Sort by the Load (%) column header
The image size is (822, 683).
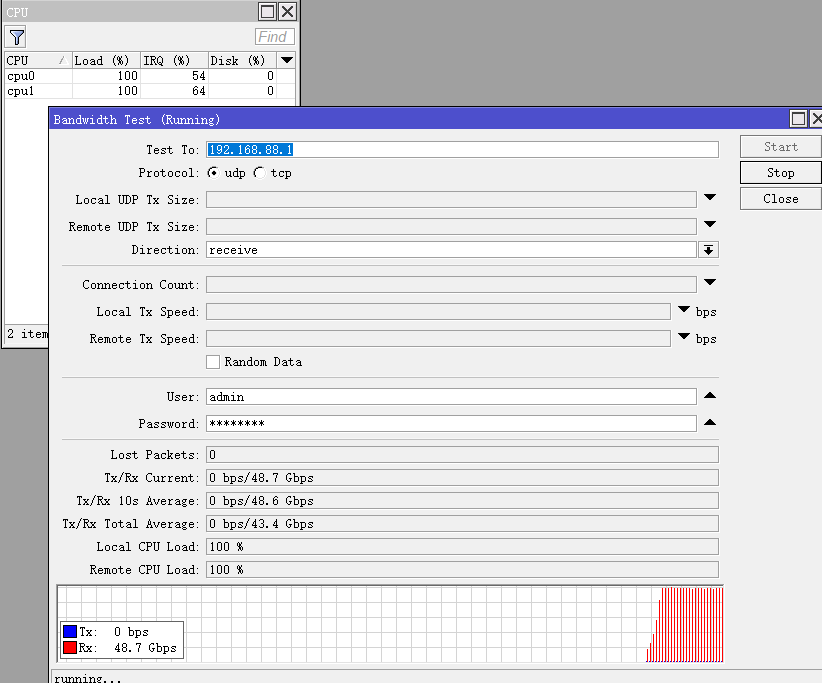(x=104, y=61)
